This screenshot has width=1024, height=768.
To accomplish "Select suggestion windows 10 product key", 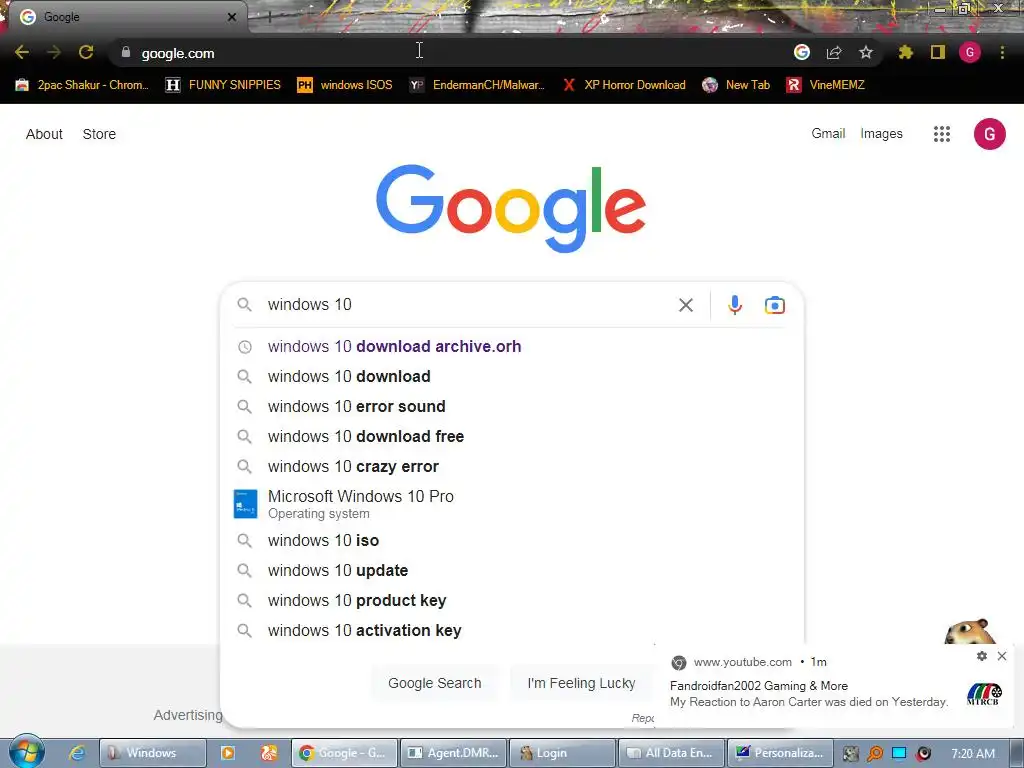I will pos(513,600).
